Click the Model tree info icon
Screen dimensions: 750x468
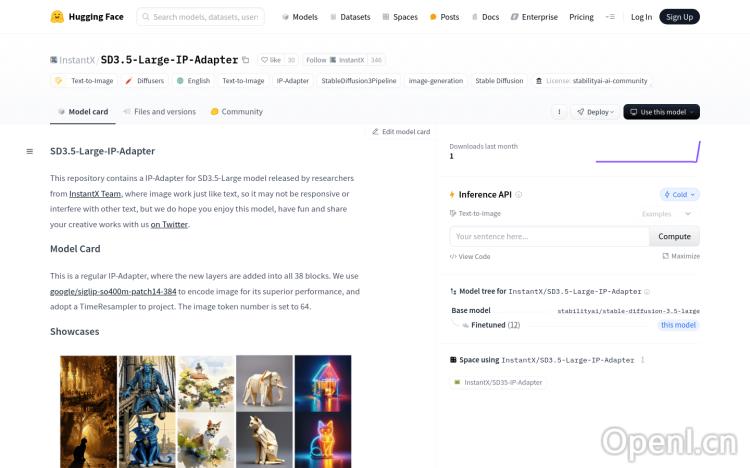click(x=647, y=292)
